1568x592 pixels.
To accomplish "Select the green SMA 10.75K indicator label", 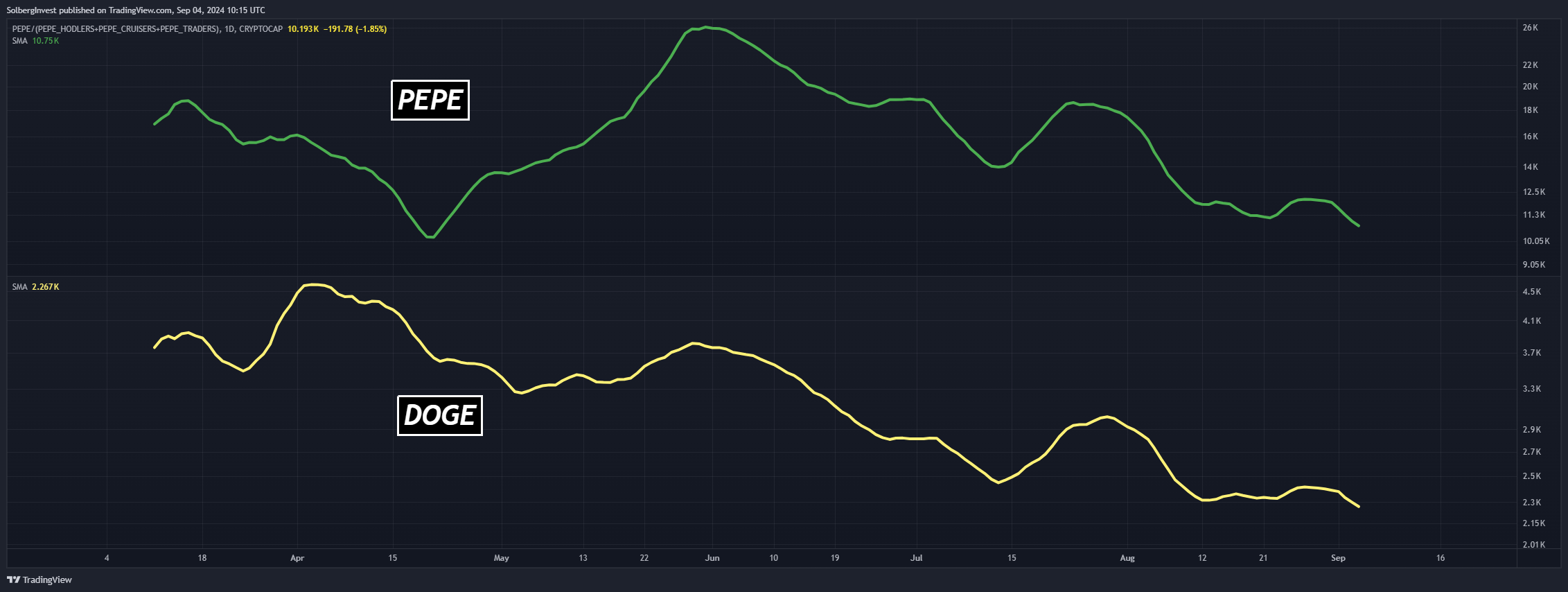I will (x=36, y=41).
